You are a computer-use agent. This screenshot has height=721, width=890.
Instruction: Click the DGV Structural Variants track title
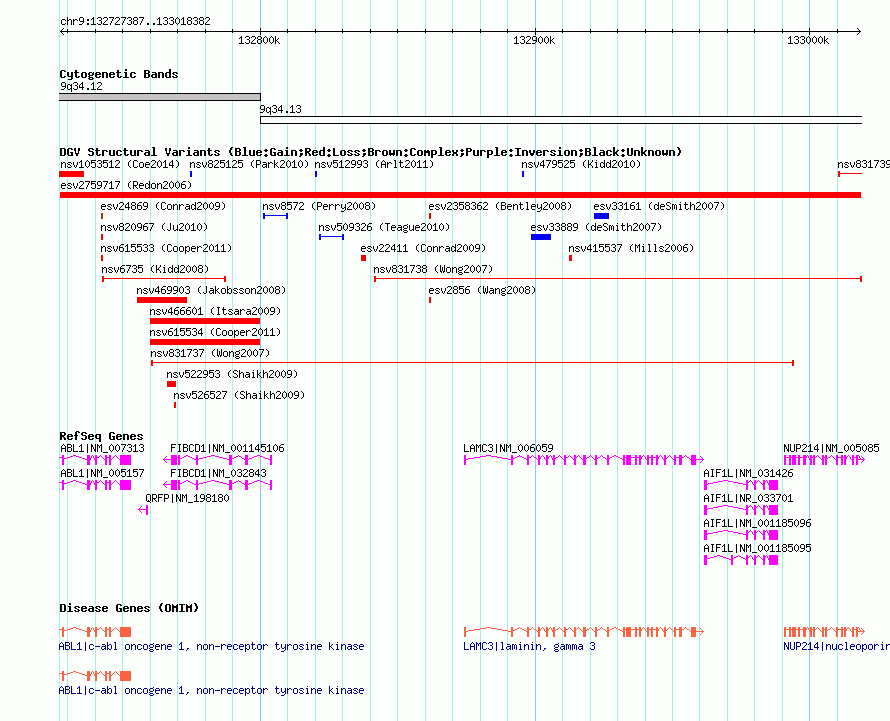pyautogui.click(x=370, y=152)
